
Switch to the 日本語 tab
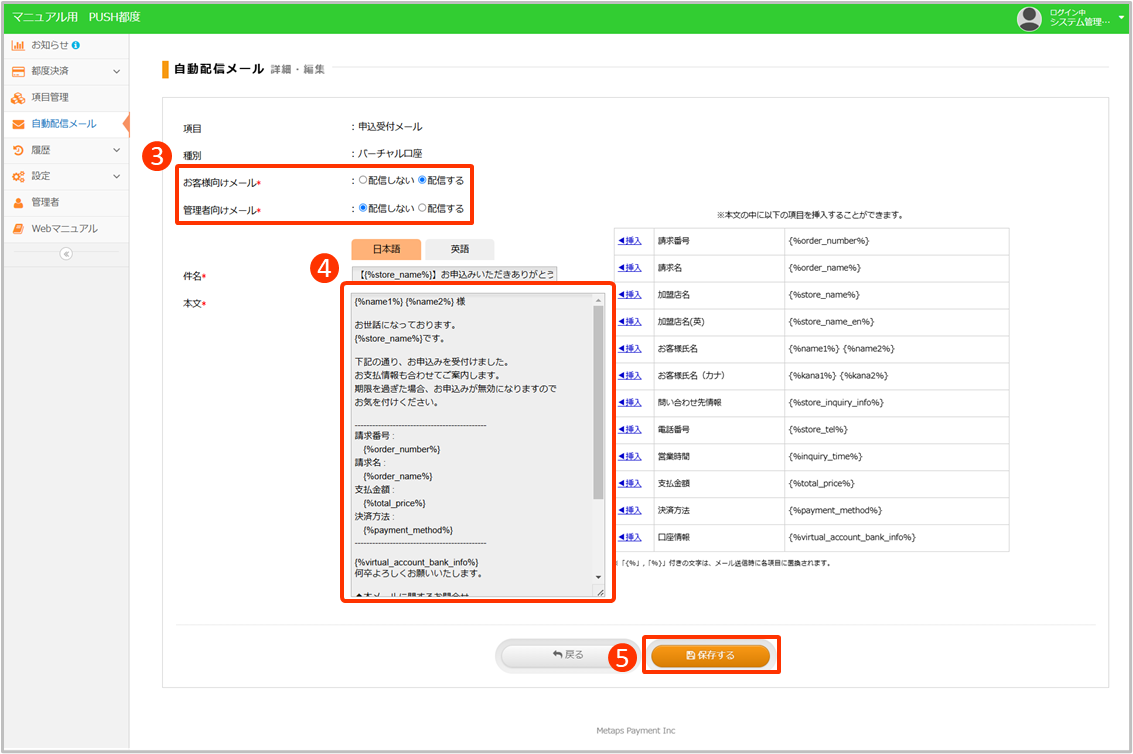386,249
